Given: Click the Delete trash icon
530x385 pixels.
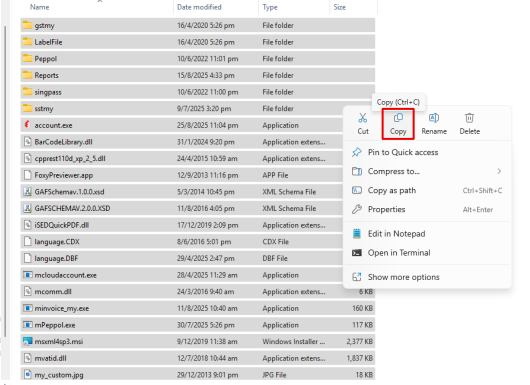Looking at the screenshot, I should click(469, 118).
